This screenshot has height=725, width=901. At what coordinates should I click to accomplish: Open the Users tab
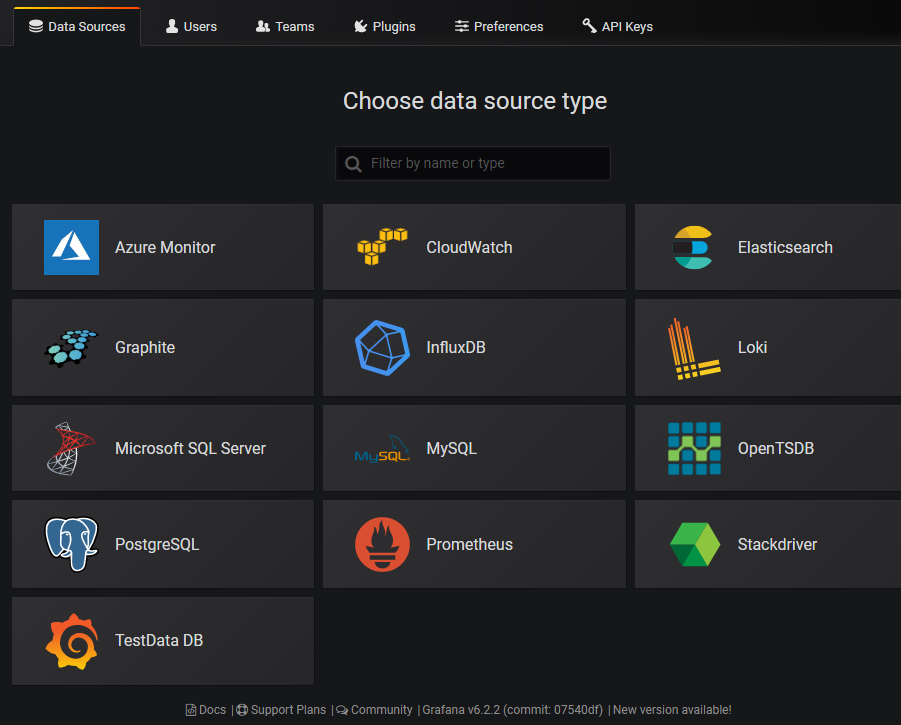point(191,26)
